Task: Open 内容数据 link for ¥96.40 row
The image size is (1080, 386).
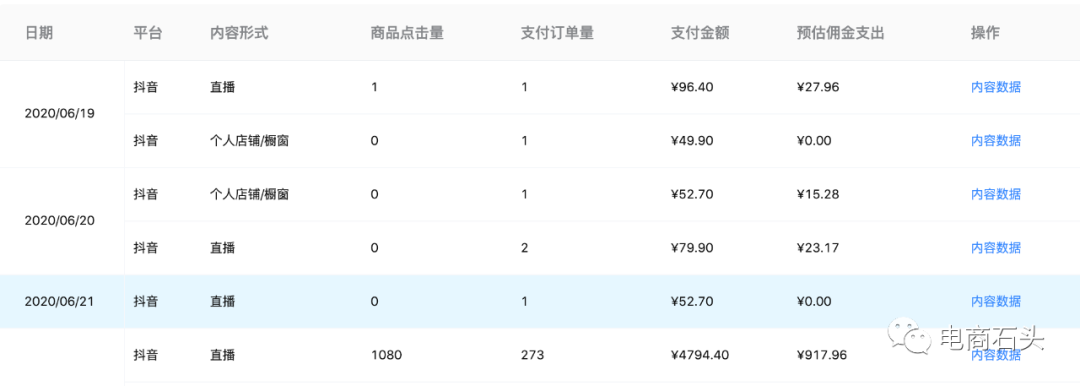Action: [996, 87]
